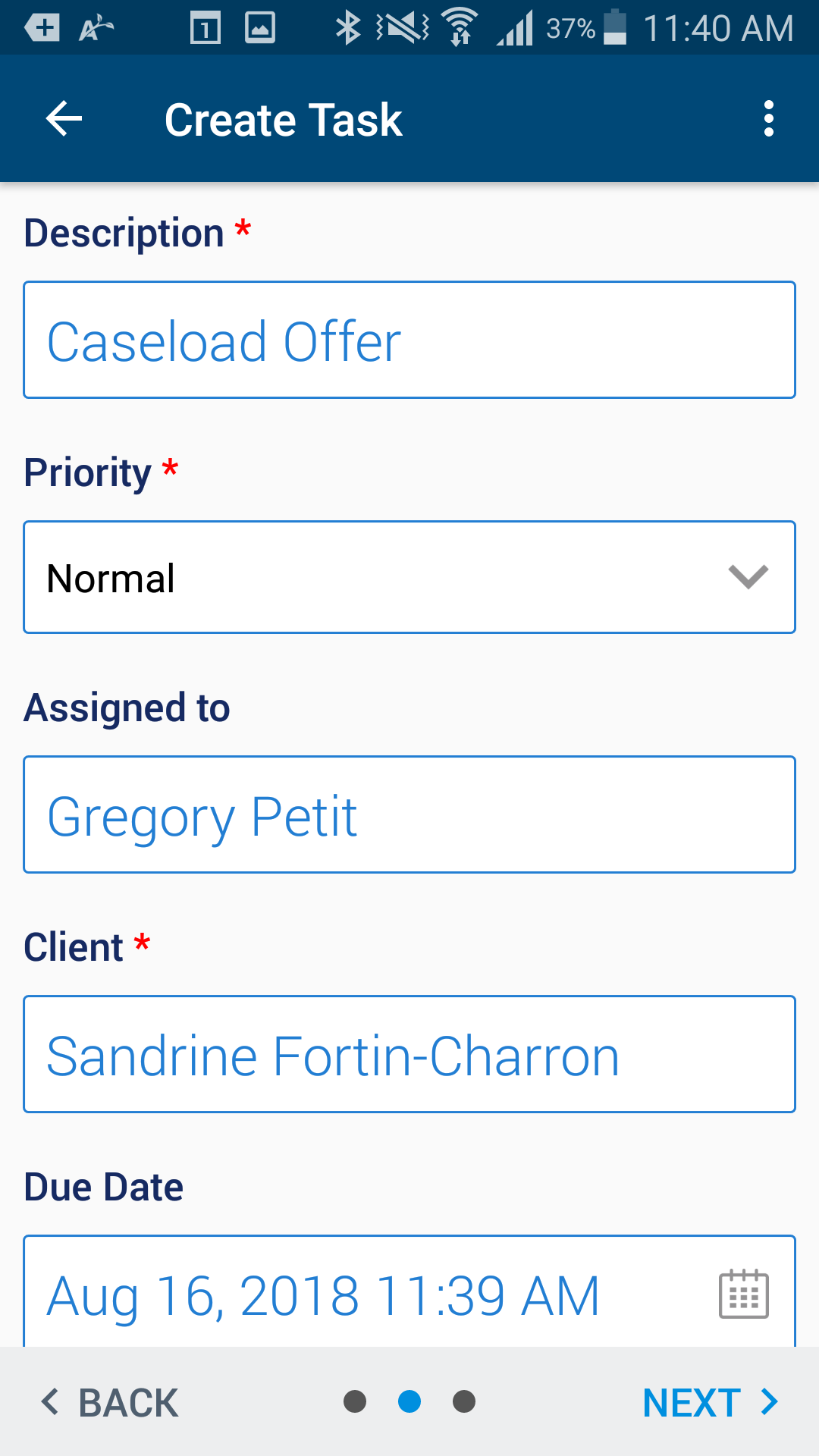Image resolution: width=819 pixels, height=1456 pixels.
Task: Tap the cellular signal strength icon
Action: coord(515,28)
